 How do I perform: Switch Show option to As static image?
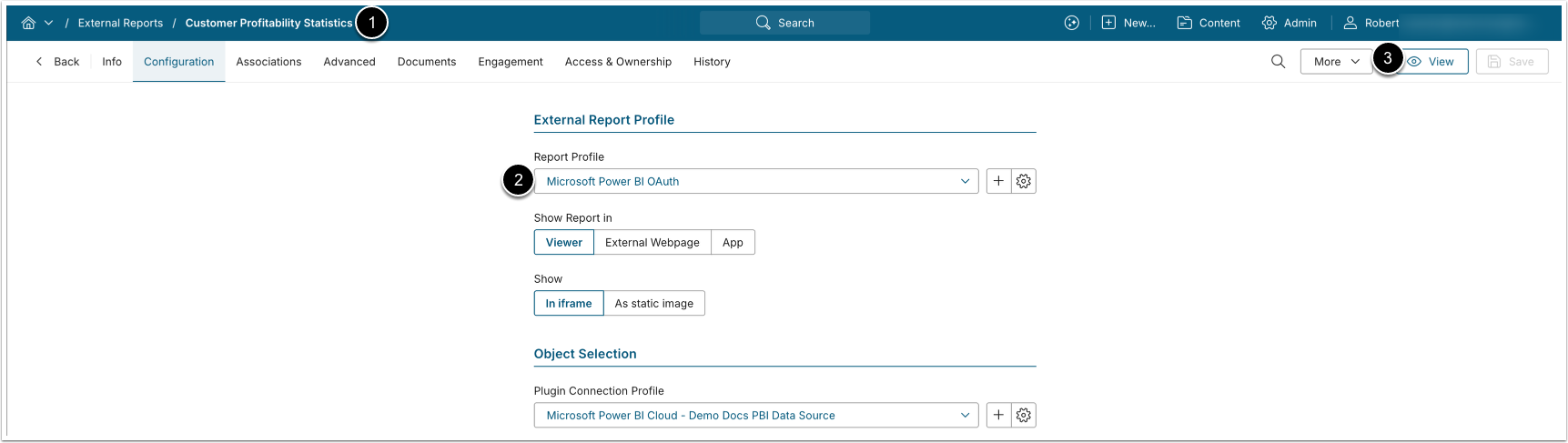point(653,304)
